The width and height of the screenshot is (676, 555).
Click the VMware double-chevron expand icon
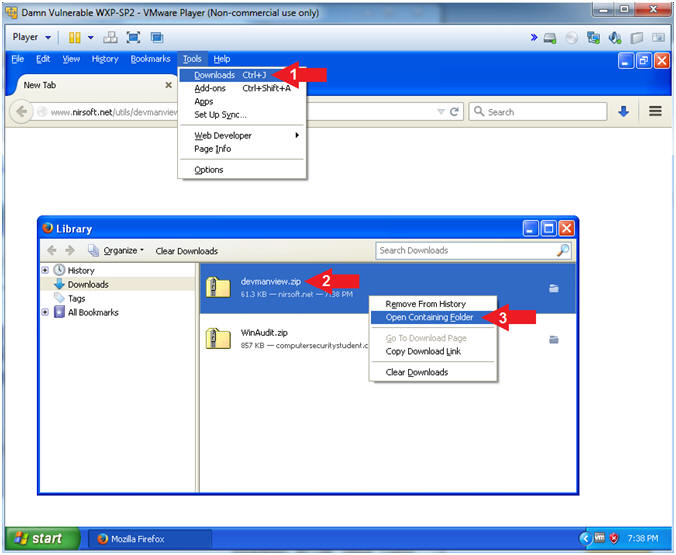tap(534, 38)
